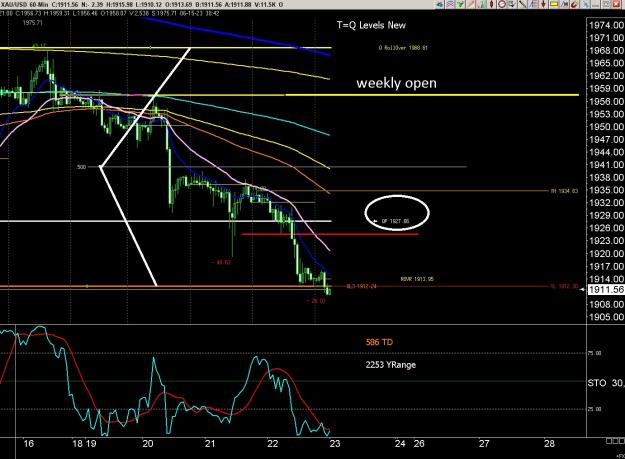Click the 1905.00 price axis value
The height and width of the screenshot is (459, 625).
pos(606,317)
